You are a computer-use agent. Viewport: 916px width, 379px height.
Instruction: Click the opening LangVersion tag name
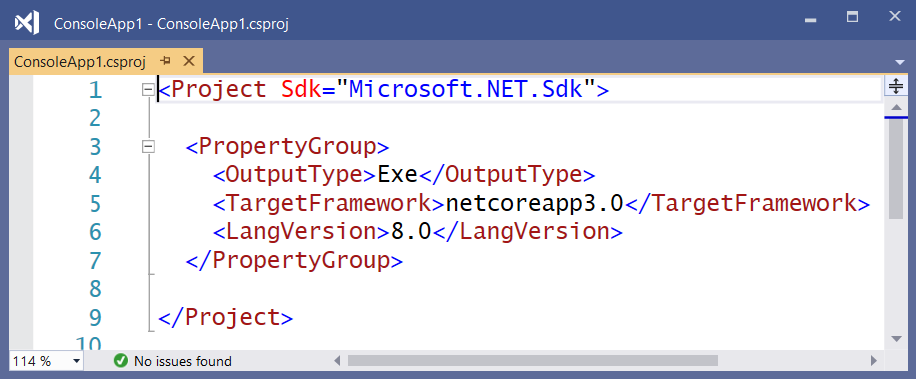[x=301, y=232]
